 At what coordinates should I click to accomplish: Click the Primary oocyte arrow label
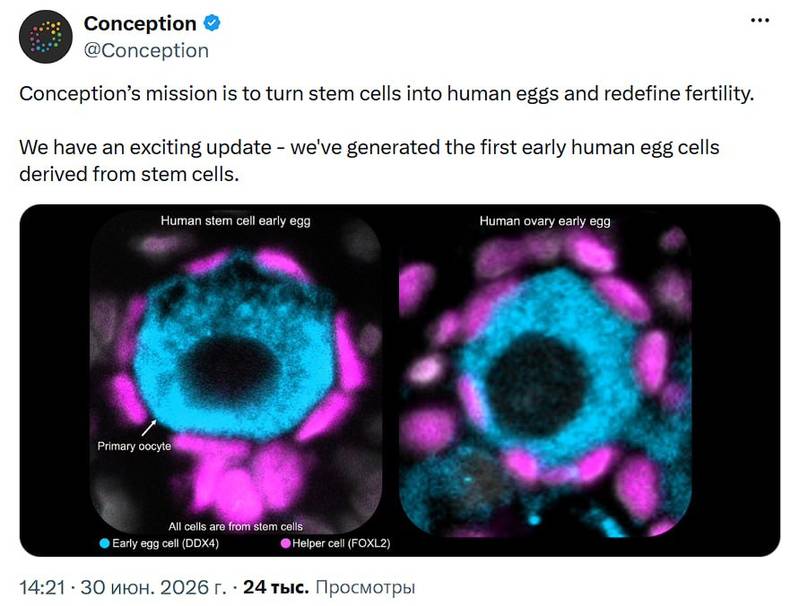coord(134,446)
